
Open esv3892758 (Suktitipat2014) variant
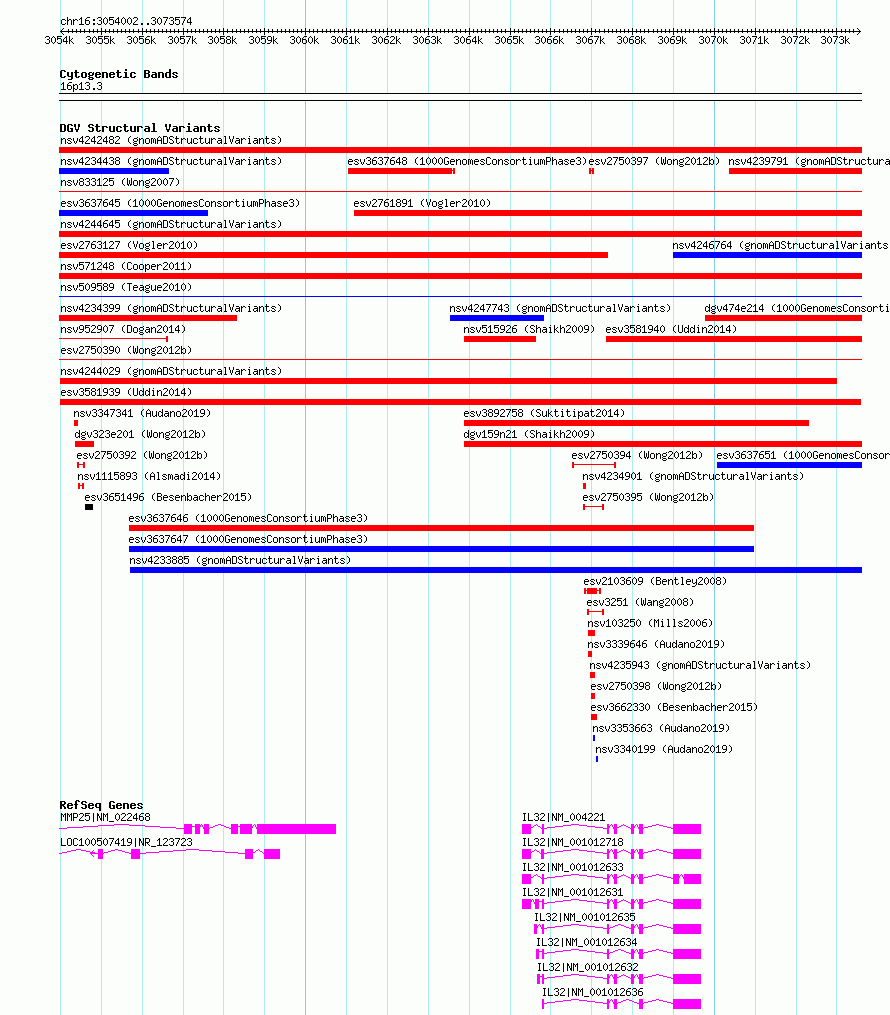(544, 414)
